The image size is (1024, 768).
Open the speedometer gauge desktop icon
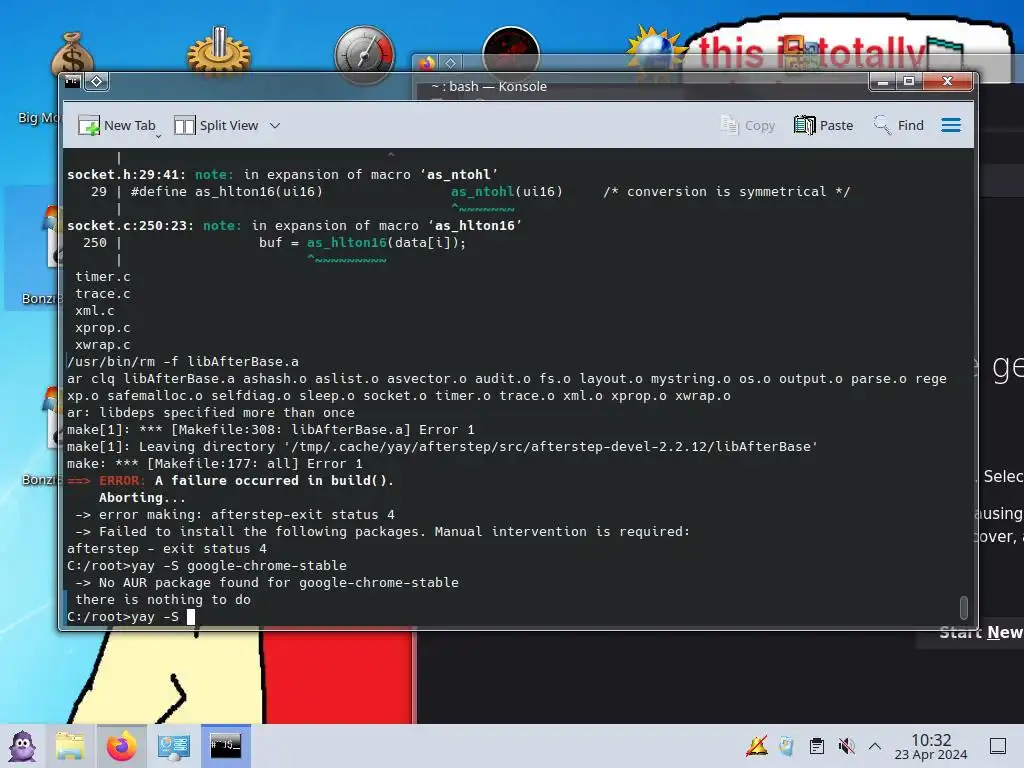point(364,55)
